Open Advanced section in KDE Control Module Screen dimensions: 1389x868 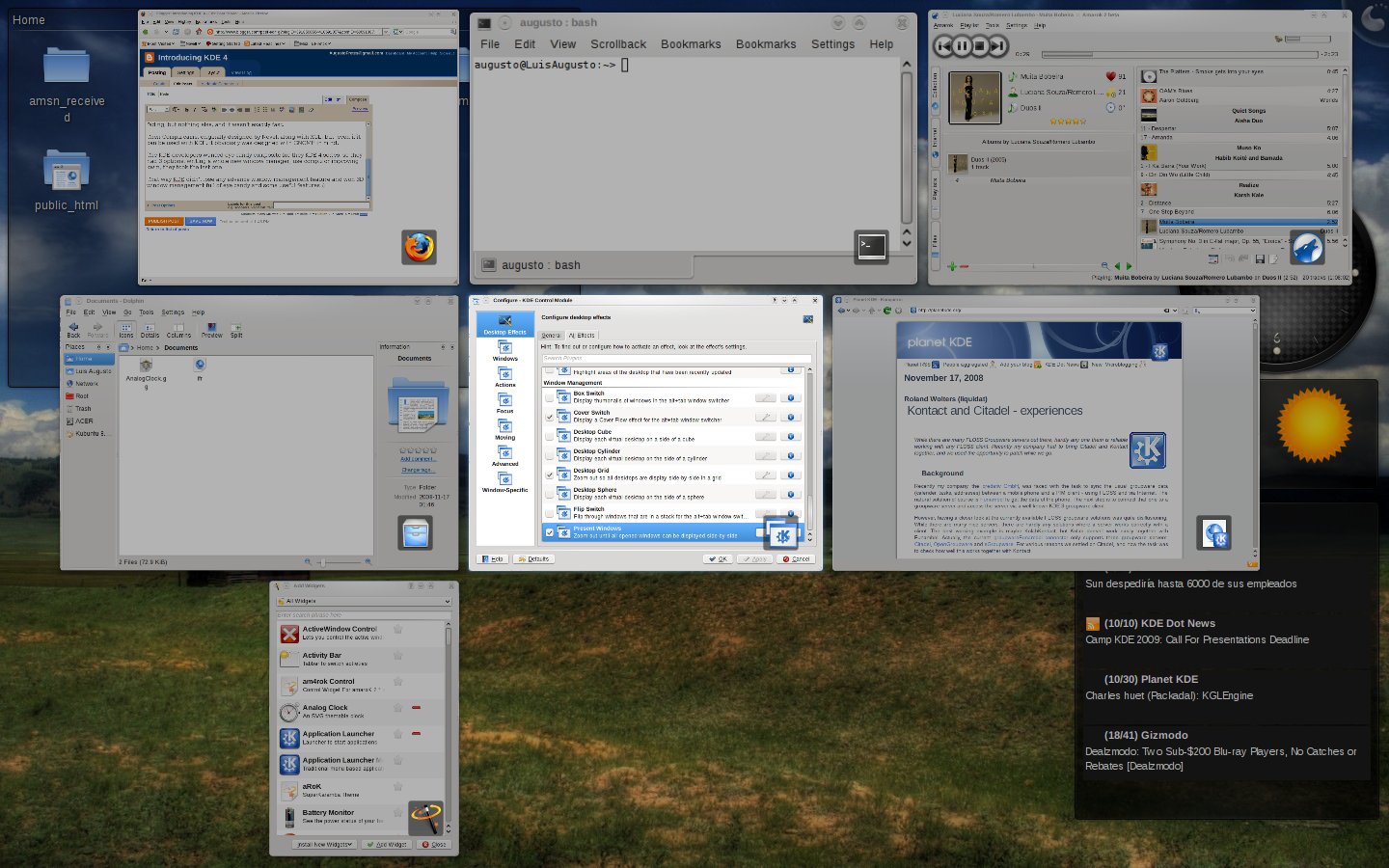pos(505,455)
